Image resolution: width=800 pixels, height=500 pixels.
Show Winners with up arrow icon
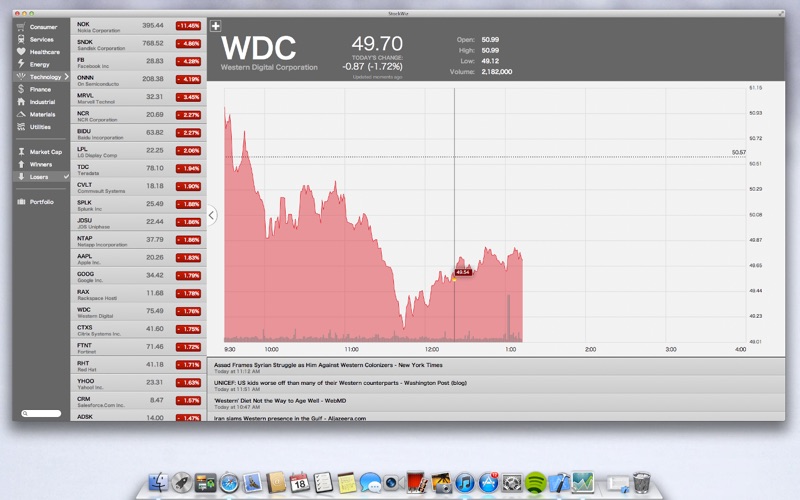[21, 164]
